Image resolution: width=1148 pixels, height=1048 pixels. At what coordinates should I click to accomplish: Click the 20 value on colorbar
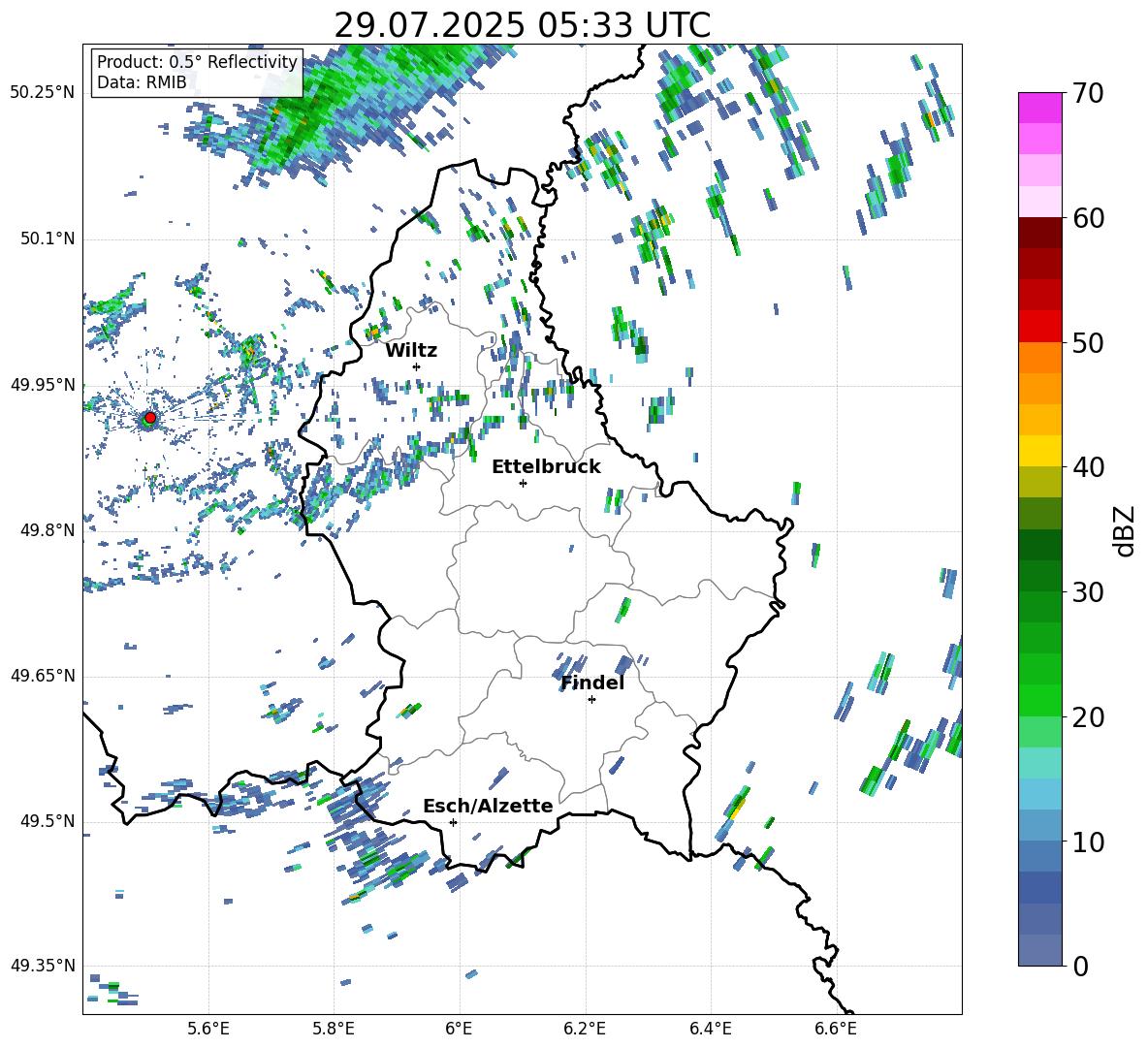1088,717
